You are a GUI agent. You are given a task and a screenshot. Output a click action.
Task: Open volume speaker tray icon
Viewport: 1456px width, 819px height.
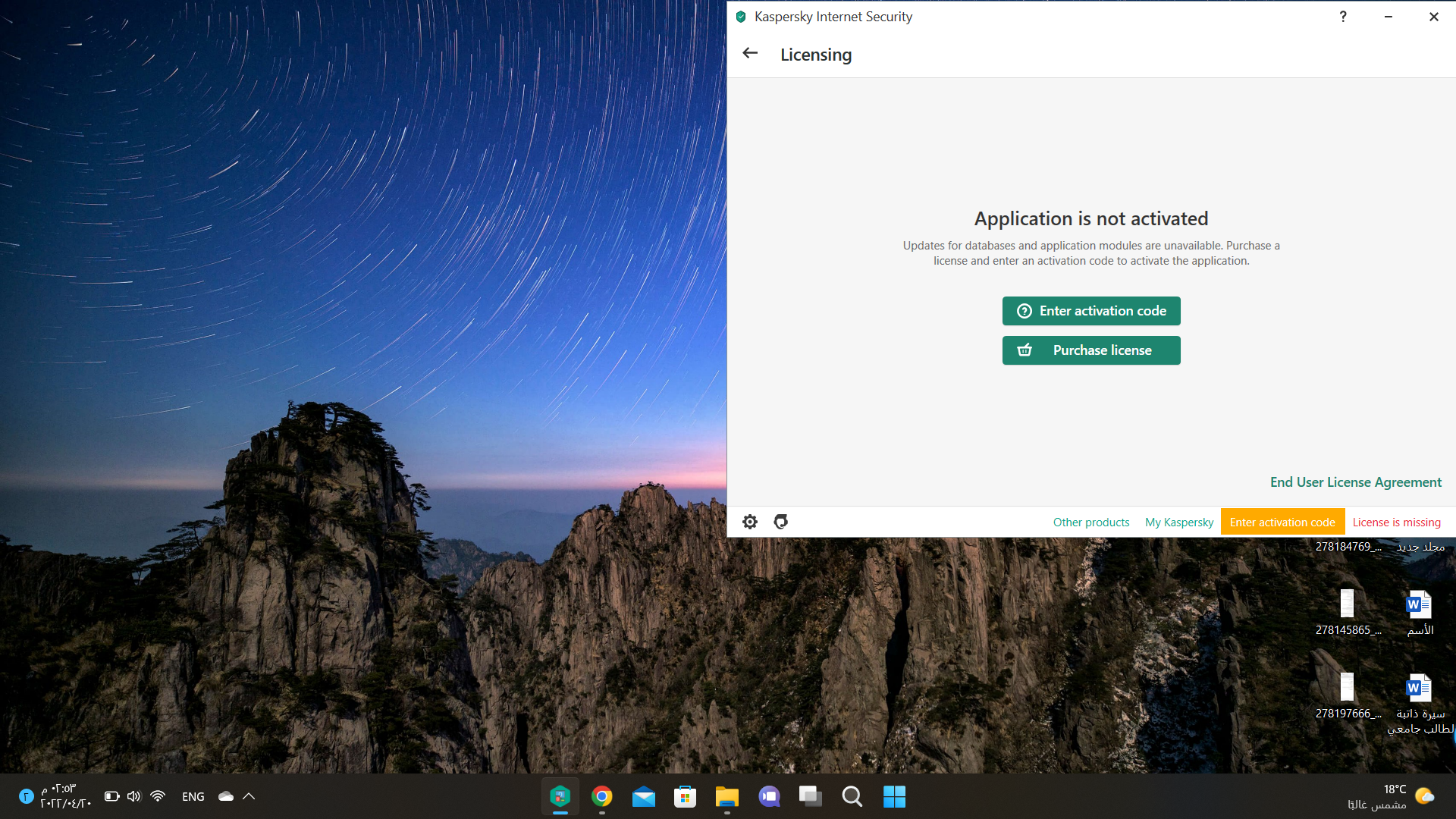coord(134,796)
